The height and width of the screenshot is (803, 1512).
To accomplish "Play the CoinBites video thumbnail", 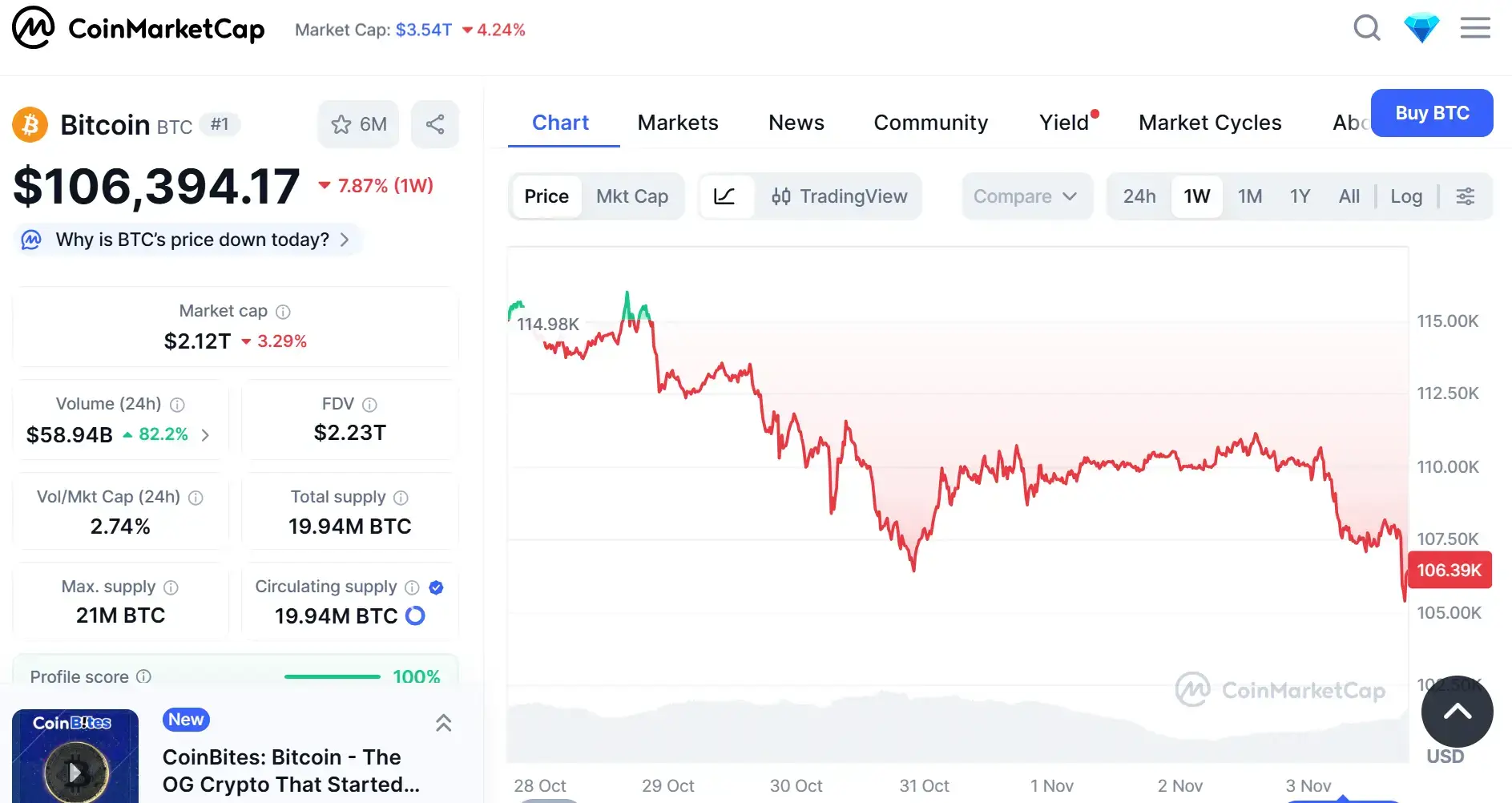I will 75,771.
